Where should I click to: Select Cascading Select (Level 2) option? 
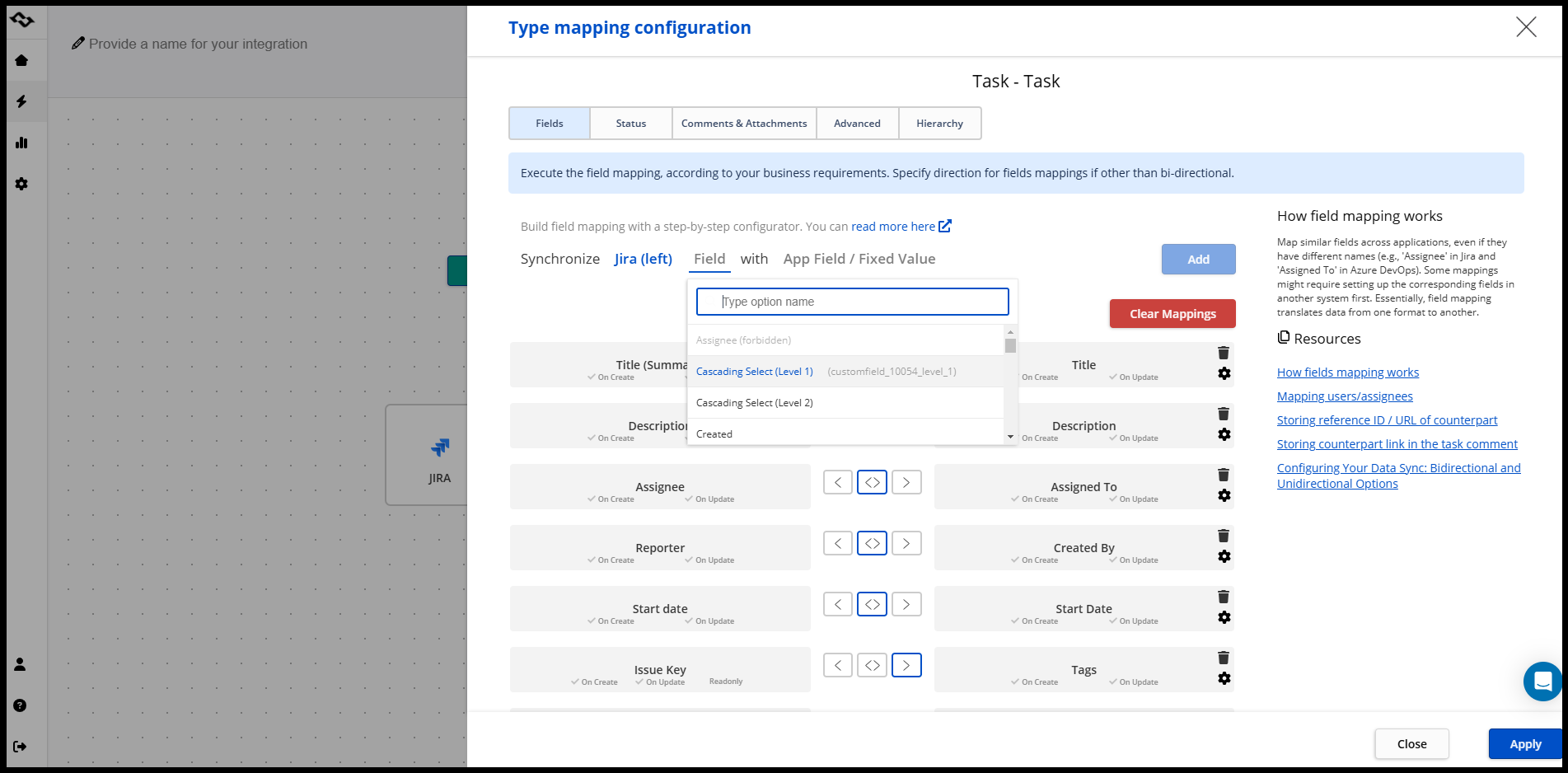755,403
